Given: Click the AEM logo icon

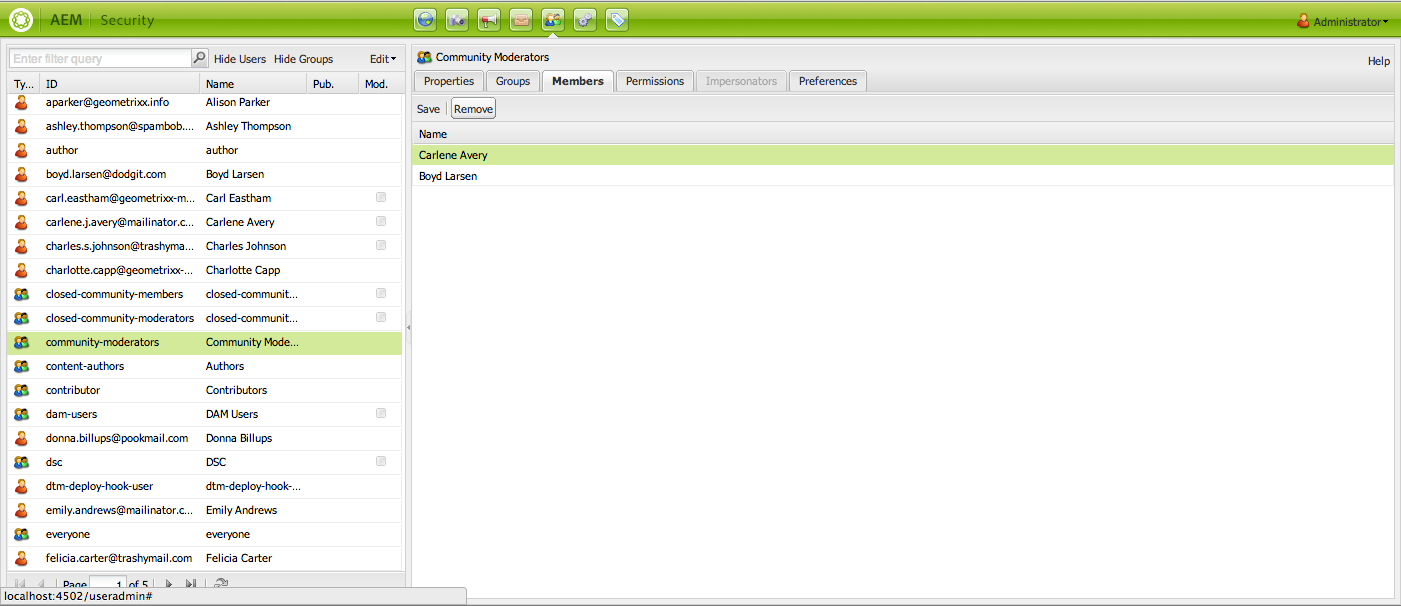Looking at the screenshot, I should coord(21,20).
